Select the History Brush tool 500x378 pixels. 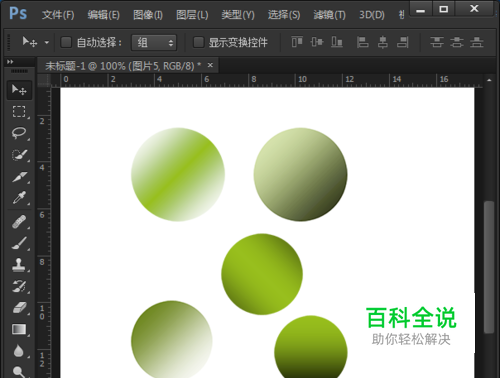click(x=19, y=286)
